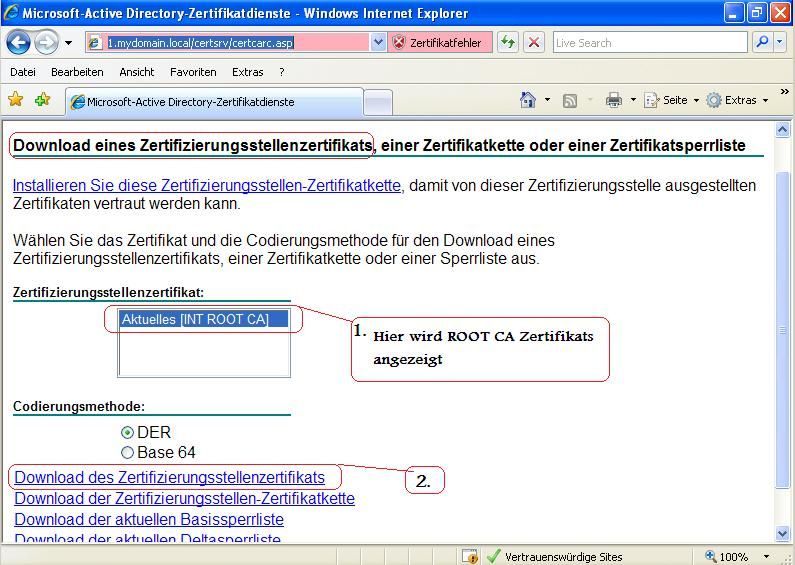
Task: Select the DER encoding radio button
Action: point(127,433)
